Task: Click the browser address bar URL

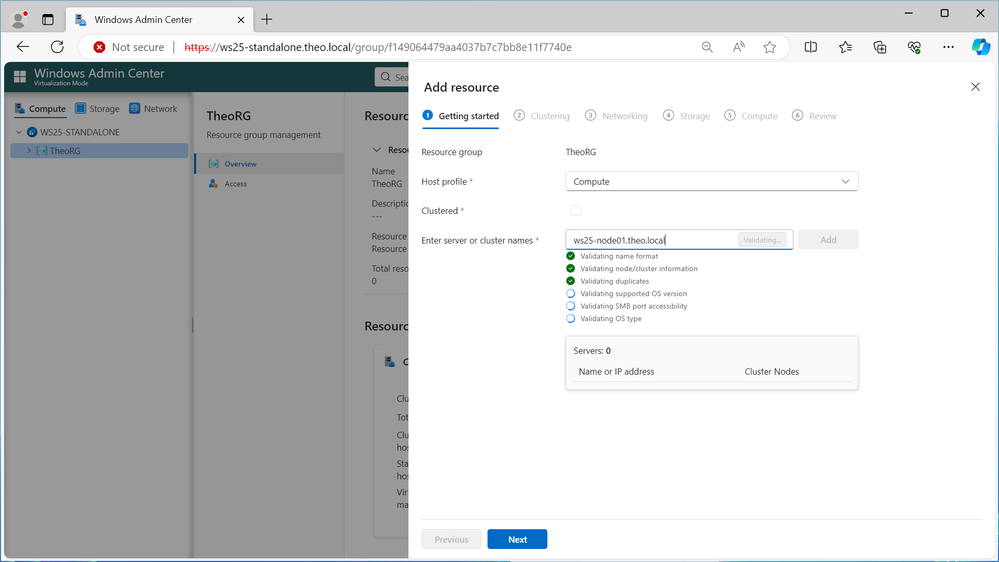Action: 378,47
